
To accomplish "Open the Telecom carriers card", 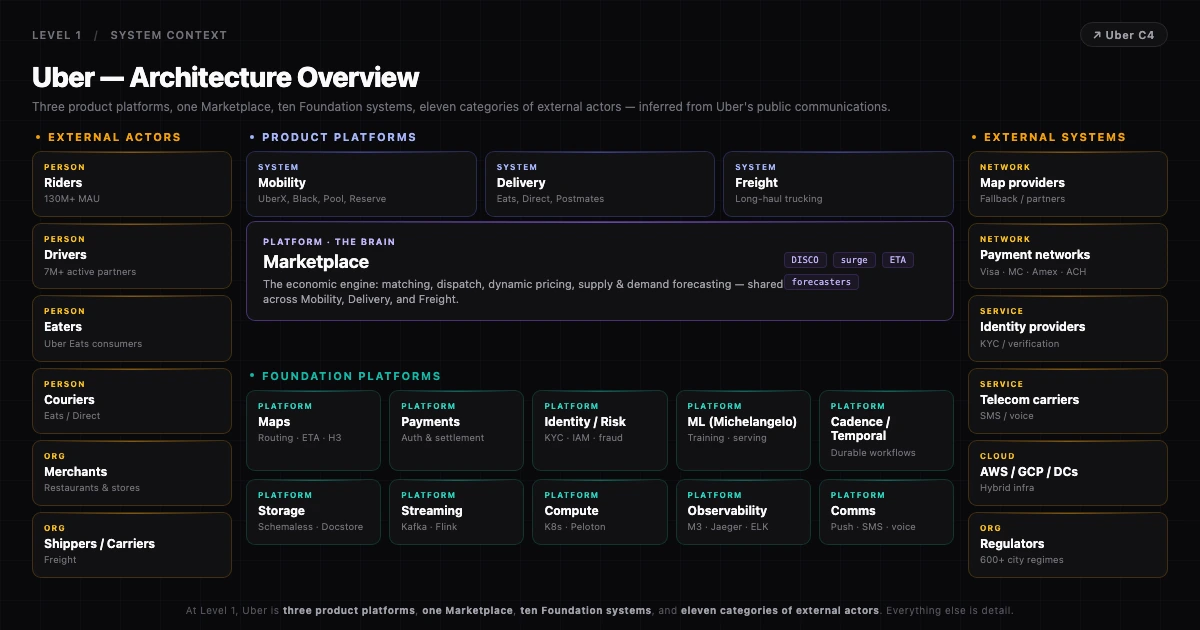I will click(1068, 400).
